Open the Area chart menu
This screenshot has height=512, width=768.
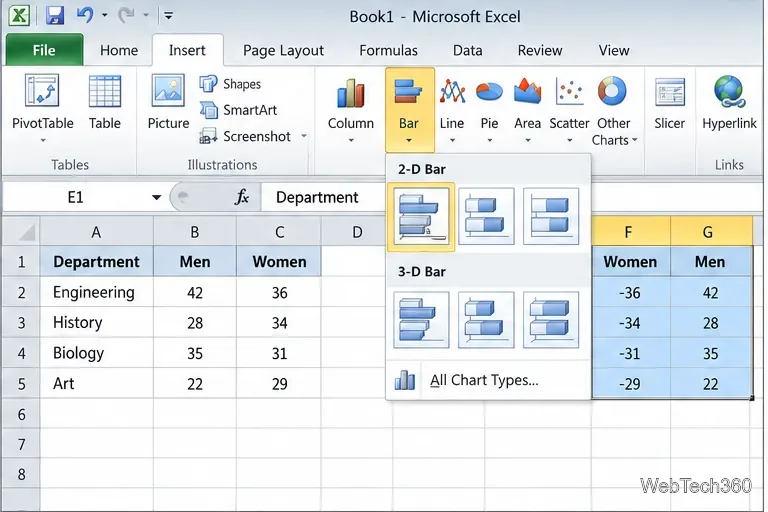tap(528, 109)
